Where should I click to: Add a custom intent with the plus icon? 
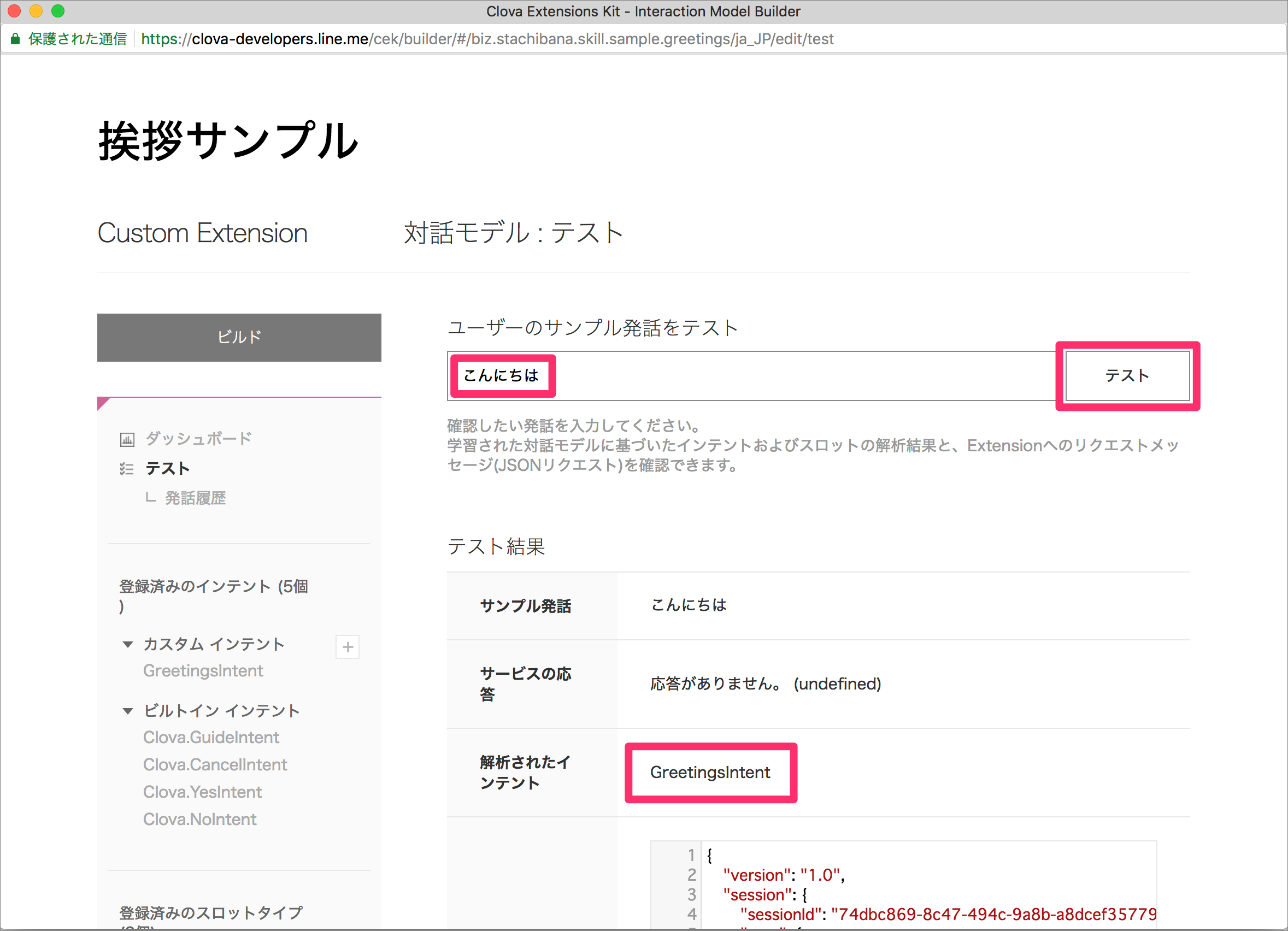[x=348, y=647]
